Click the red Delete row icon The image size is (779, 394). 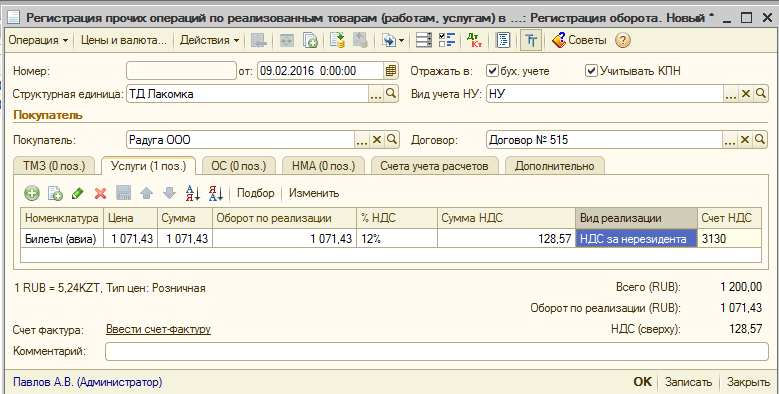coord(100,193)
